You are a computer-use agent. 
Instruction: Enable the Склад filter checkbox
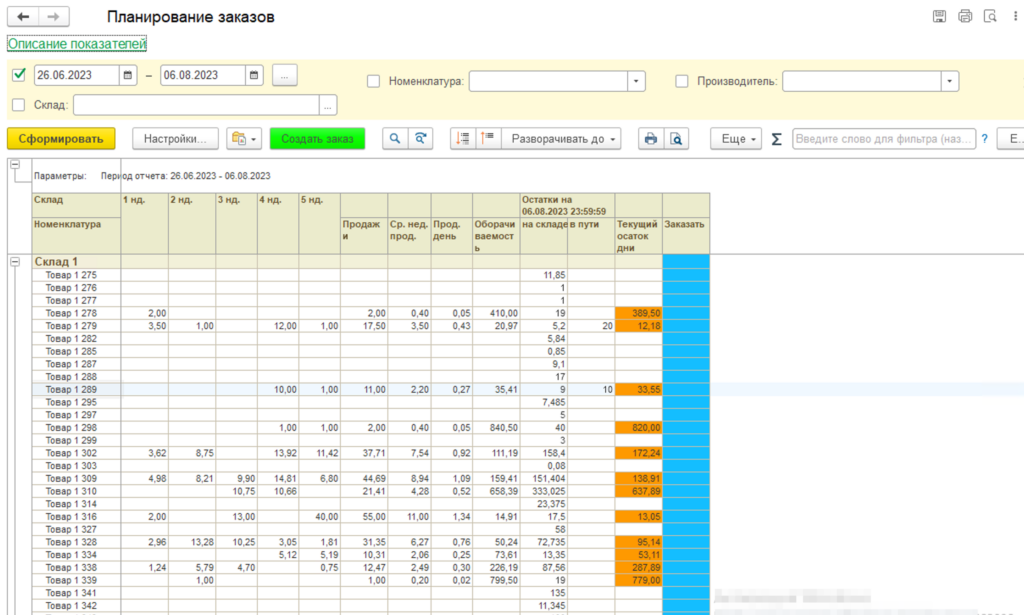tap(19, 104)
